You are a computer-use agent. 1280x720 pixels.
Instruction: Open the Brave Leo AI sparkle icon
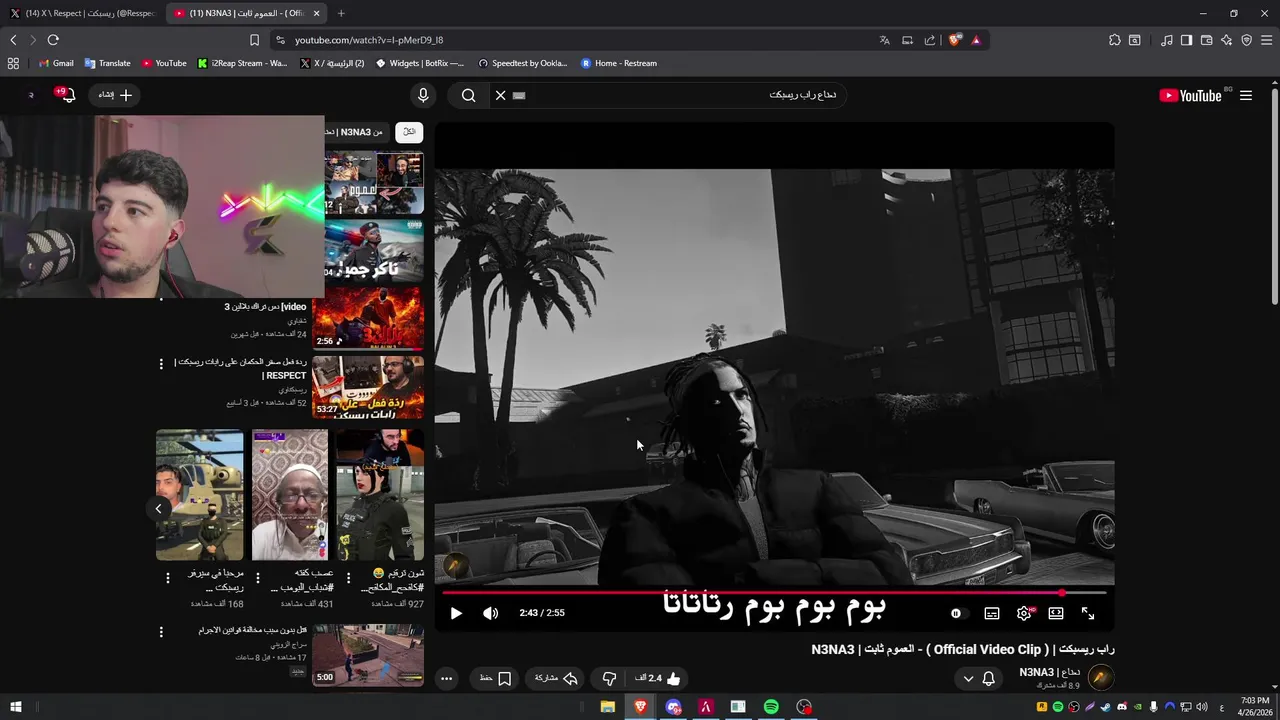pos(1227,40)
